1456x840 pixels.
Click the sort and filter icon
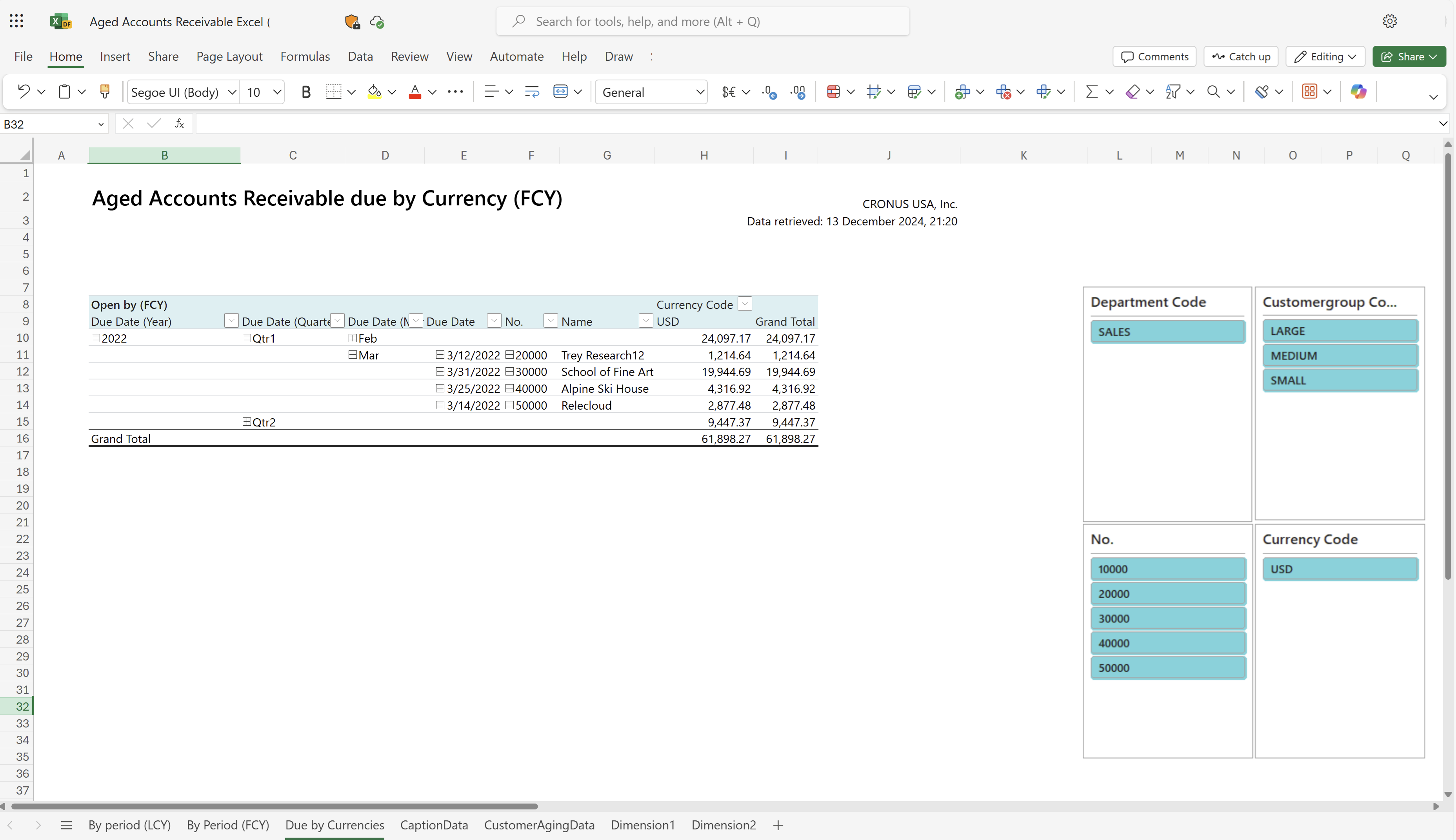1175,91
